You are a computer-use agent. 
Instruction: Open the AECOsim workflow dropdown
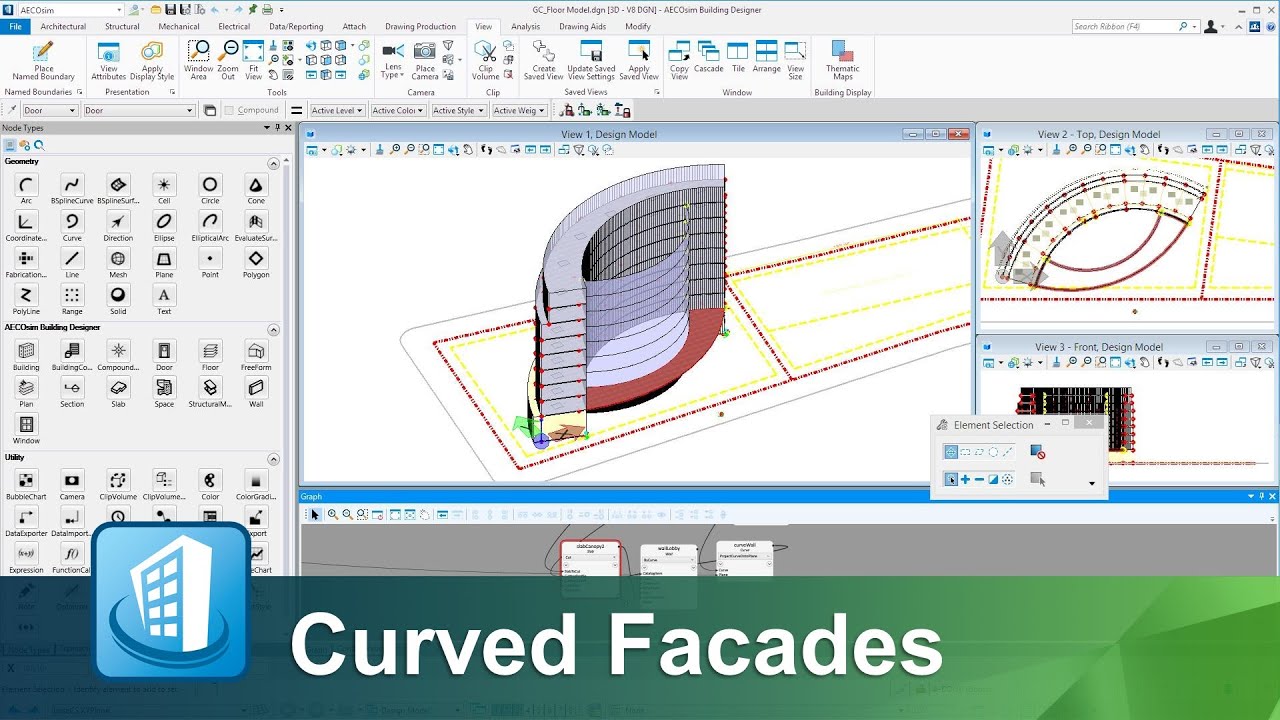pyautogui.click(x=70, y=10)
